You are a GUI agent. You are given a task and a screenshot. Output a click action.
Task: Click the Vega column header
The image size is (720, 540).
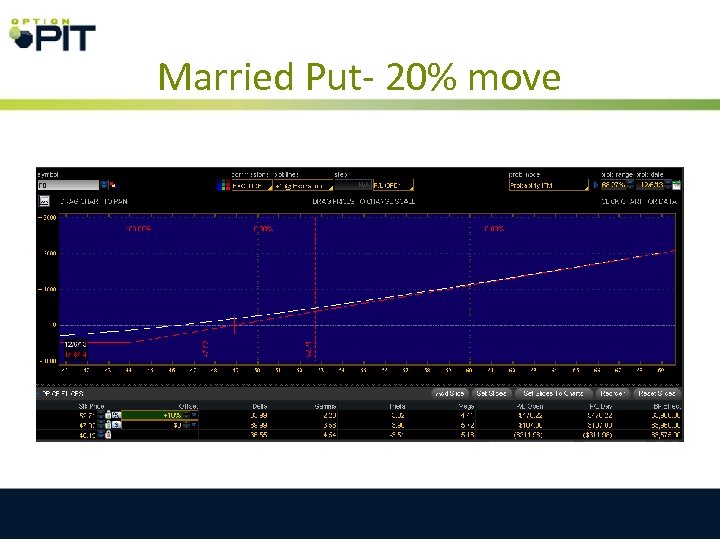pos(466,406)
